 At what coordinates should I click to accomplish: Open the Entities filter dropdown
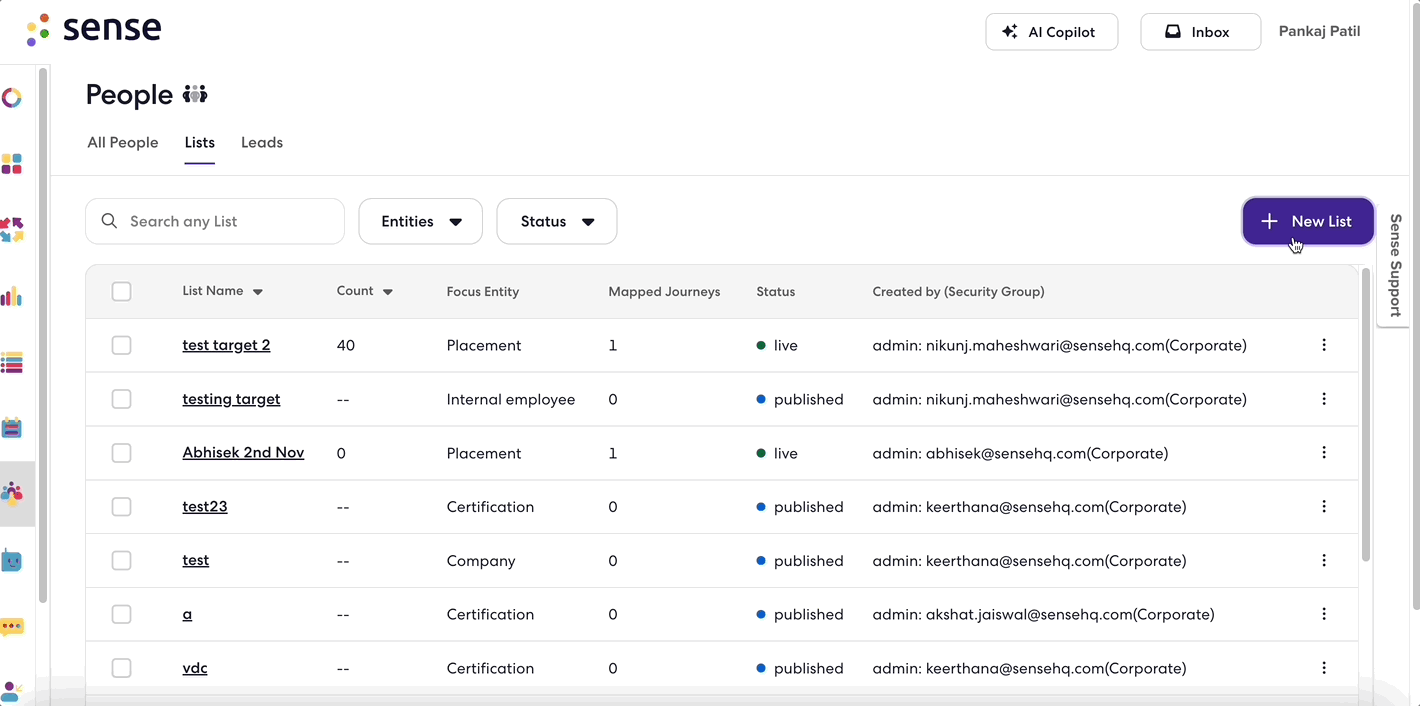[x=421, y=221]
